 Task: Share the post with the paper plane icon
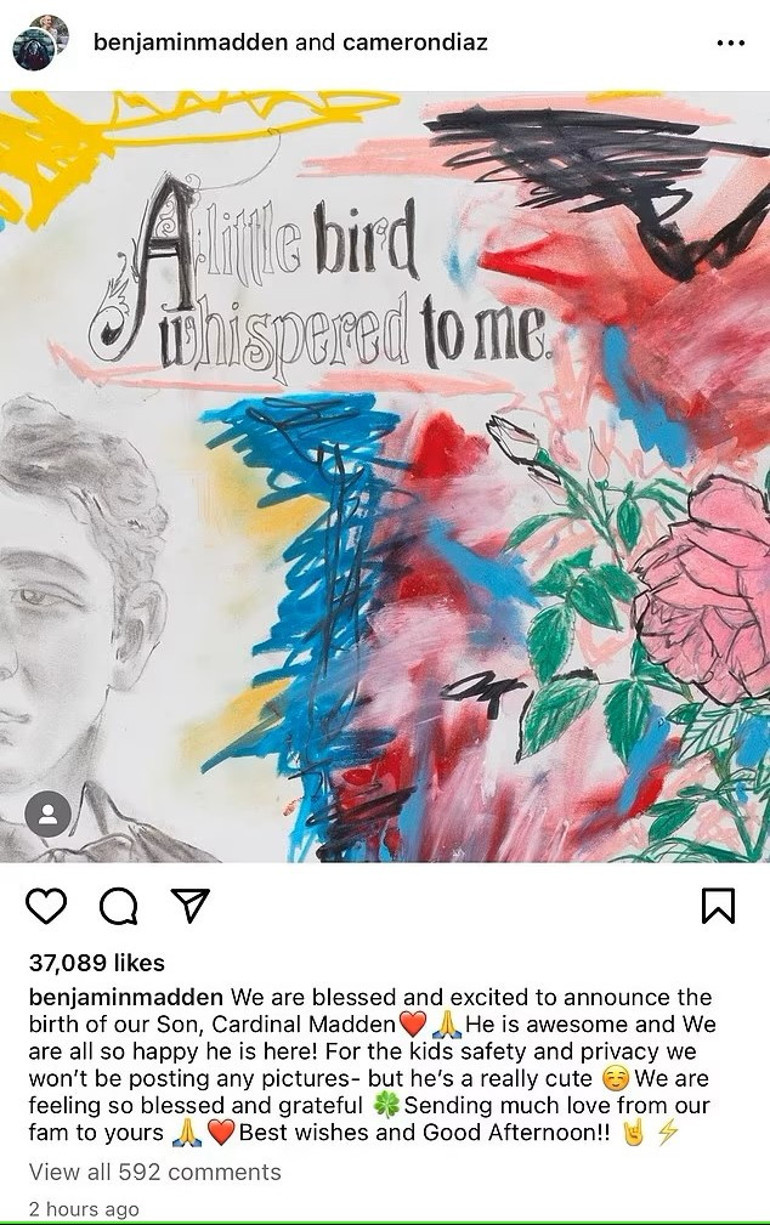pos(188,905)
